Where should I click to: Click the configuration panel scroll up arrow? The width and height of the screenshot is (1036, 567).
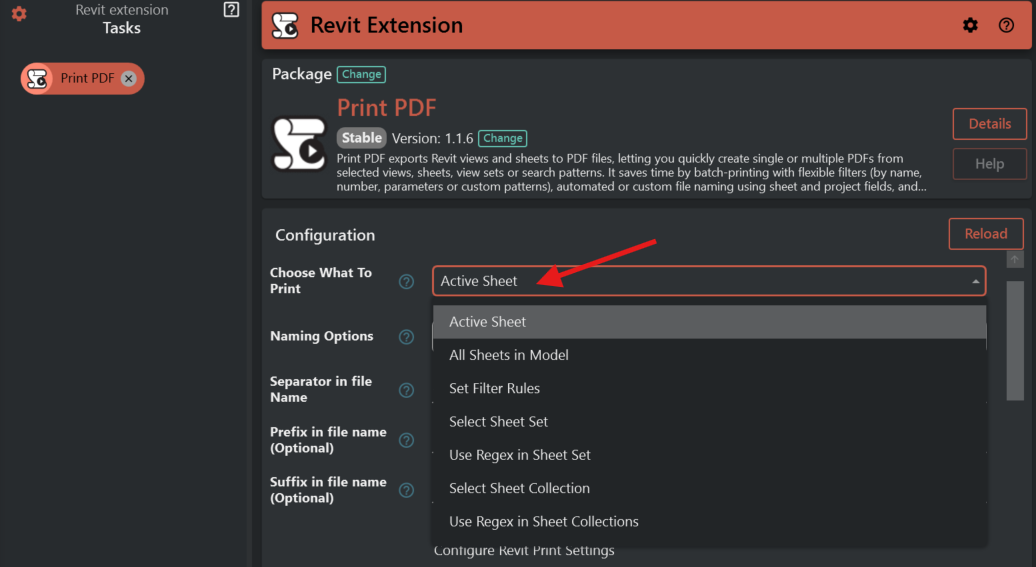[x=1015, y=260]
